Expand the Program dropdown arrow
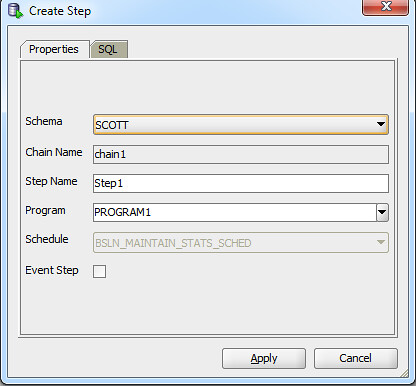The height and width of the screenshot is (386, 416). [382, 212]
